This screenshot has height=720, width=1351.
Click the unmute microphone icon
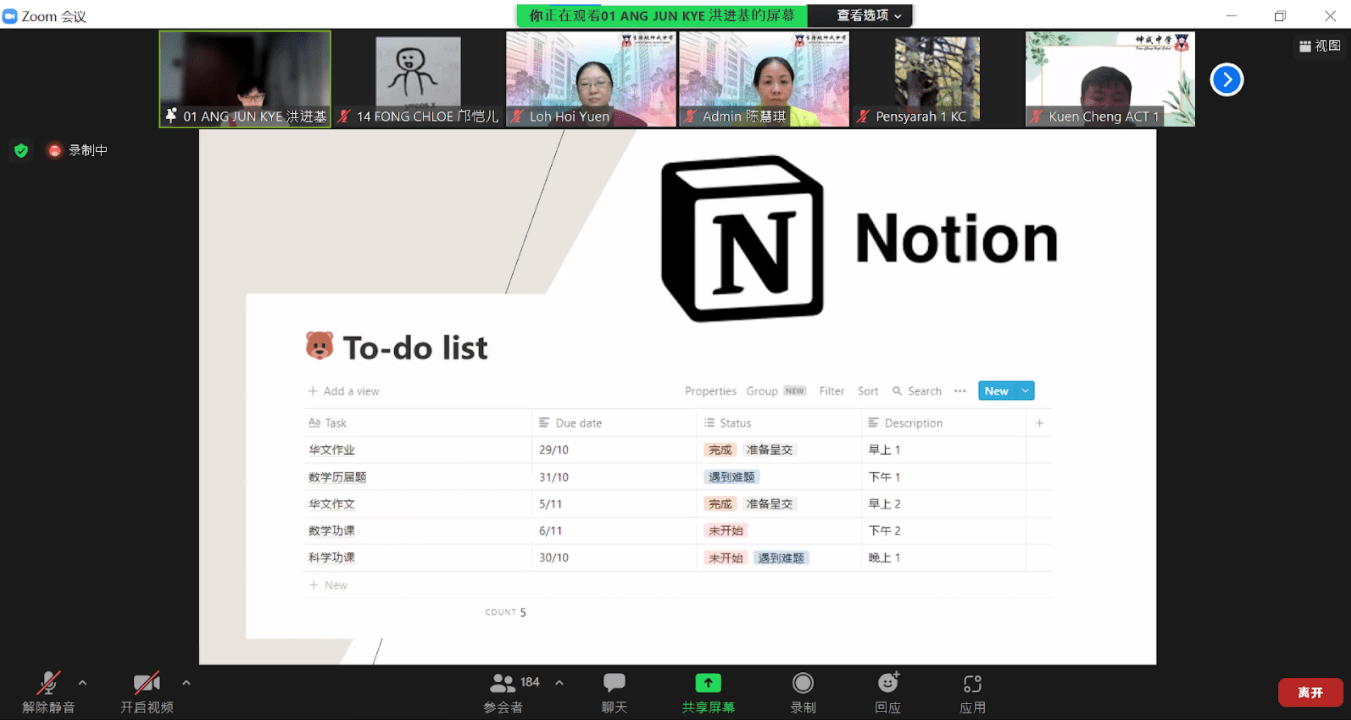click(x=48, y=683)
